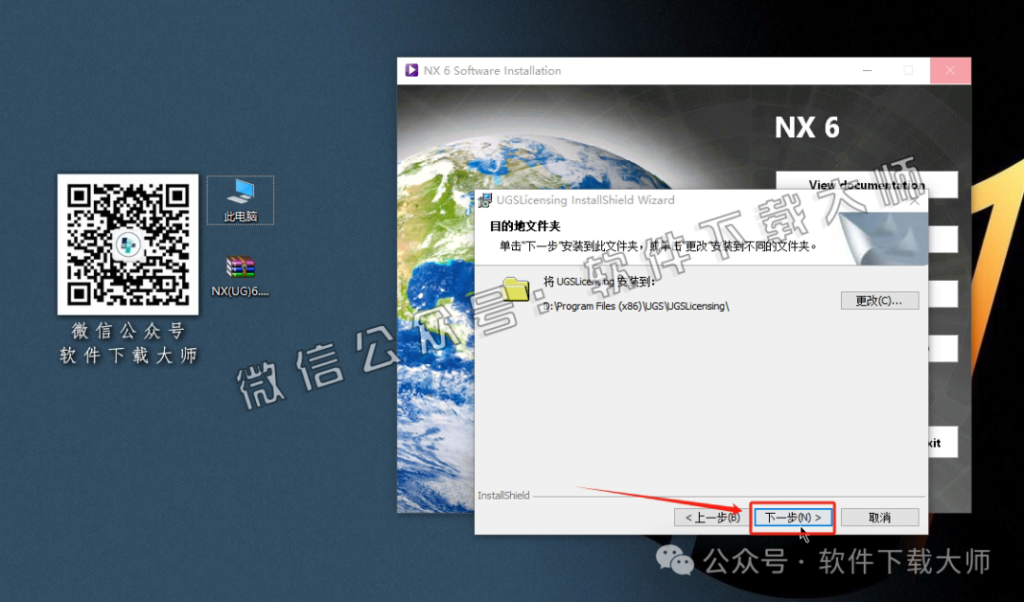
Task: Open View documentation in the NX 6 launcher
Action: pos(866,185)
